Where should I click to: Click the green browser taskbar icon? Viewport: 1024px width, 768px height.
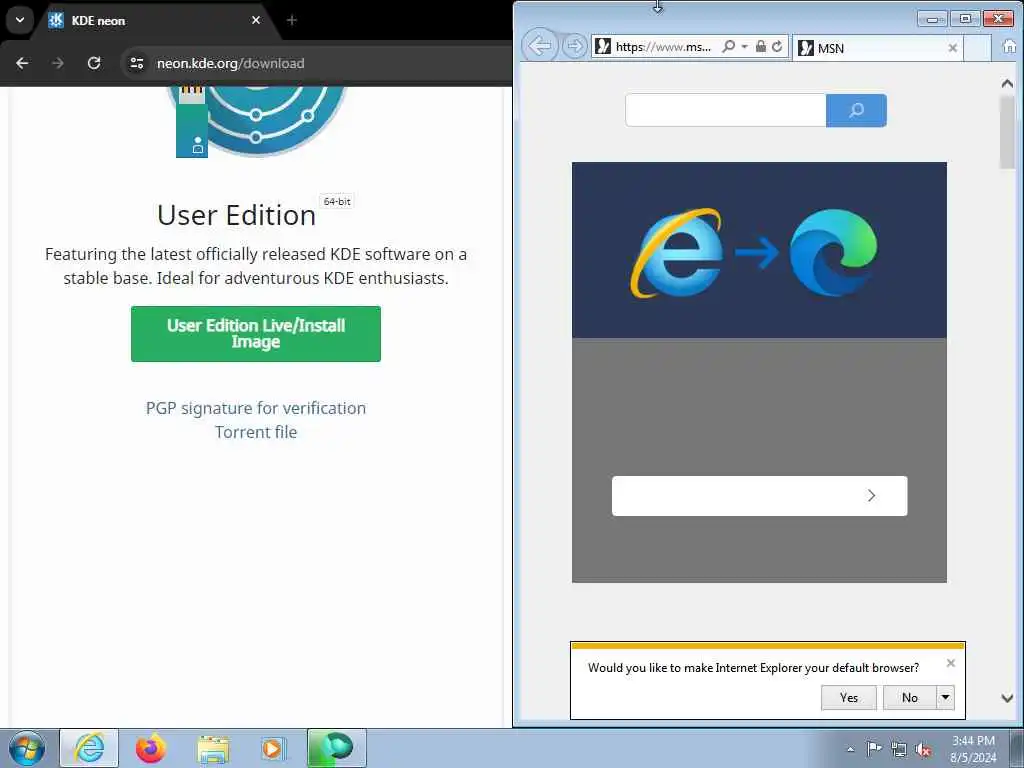[x=336, y=748]
